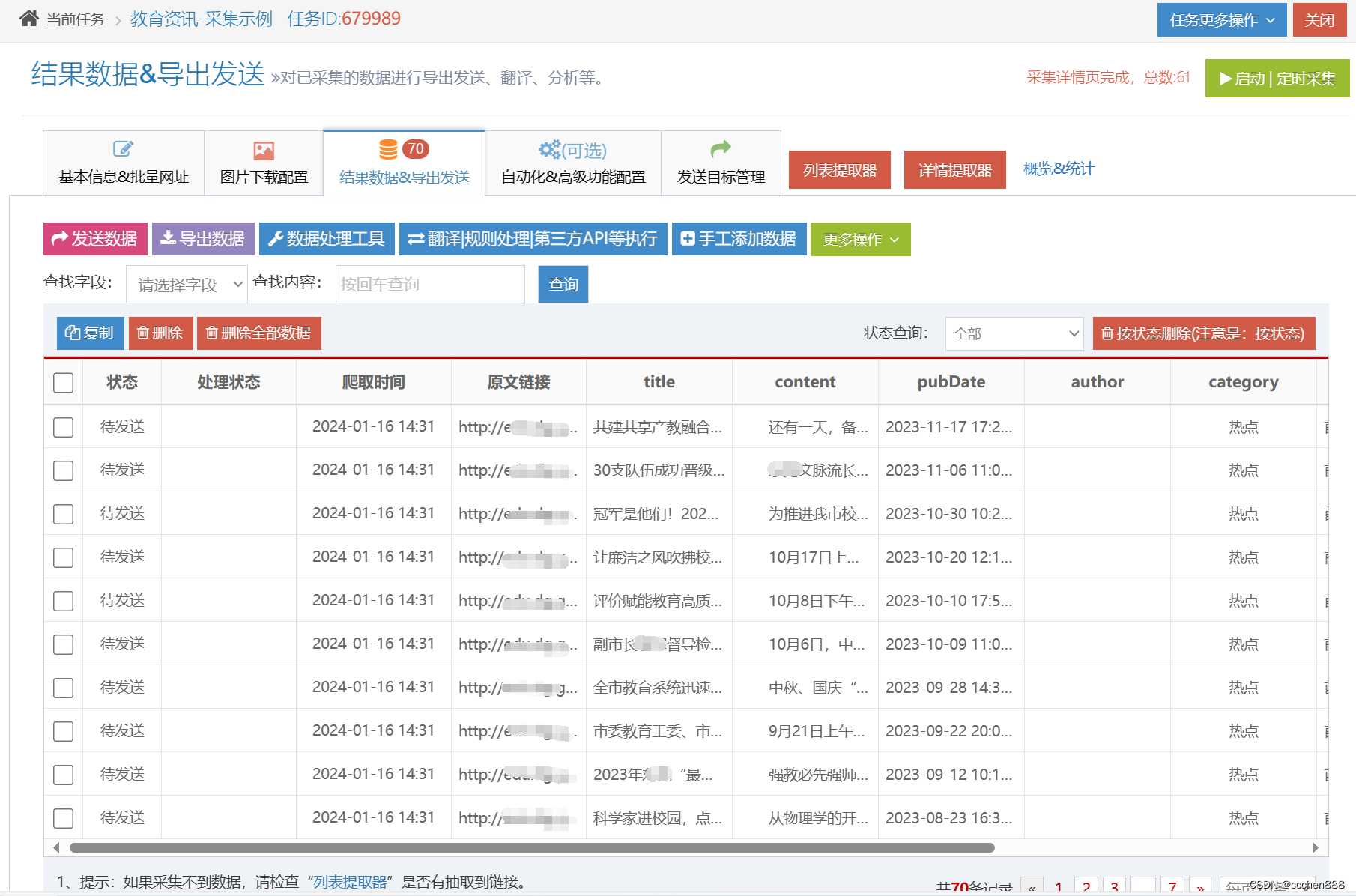Click the database stack icon above 结果数据&导出发送

coord(388,149)
